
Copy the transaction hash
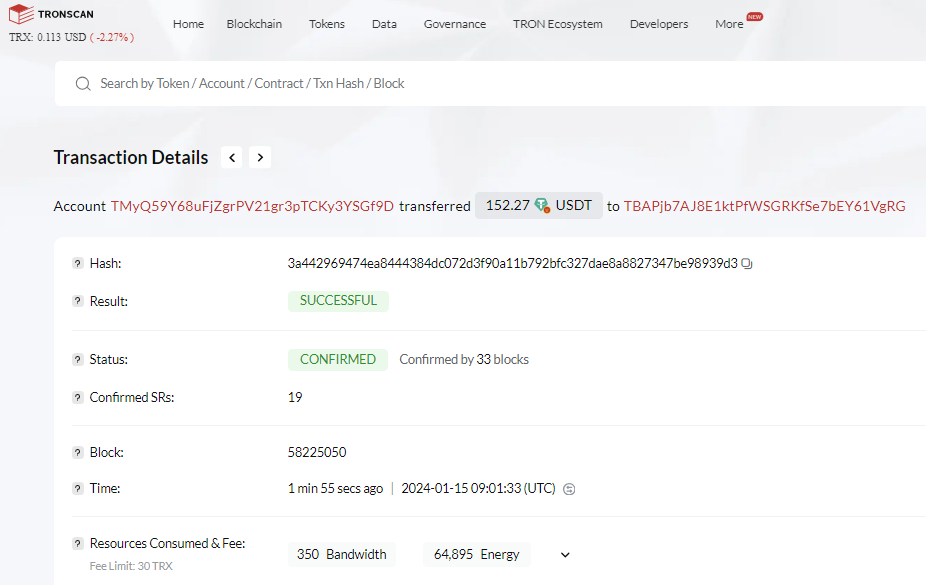[x=747, y=264]
